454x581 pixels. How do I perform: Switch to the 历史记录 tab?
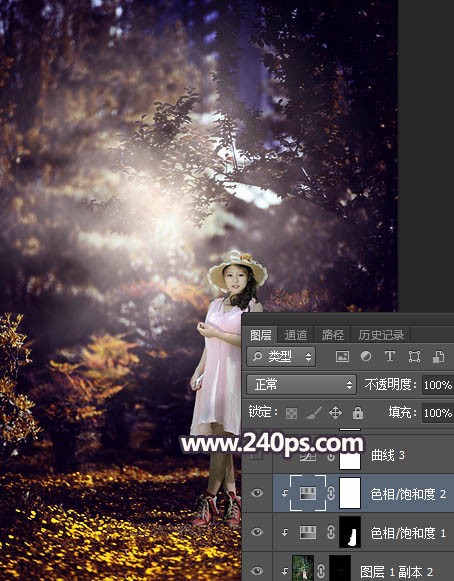click(x=381, y=335)
